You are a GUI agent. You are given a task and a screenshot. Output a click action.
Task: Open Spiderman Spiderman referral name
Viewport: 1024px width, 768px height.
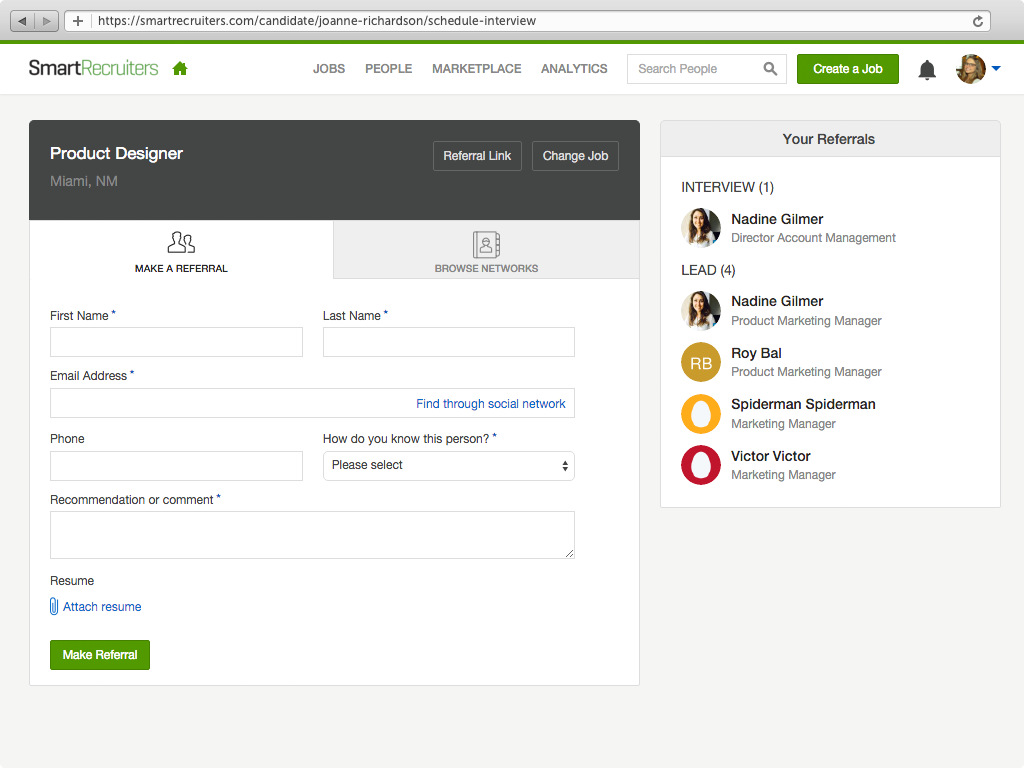click(803, 404)
